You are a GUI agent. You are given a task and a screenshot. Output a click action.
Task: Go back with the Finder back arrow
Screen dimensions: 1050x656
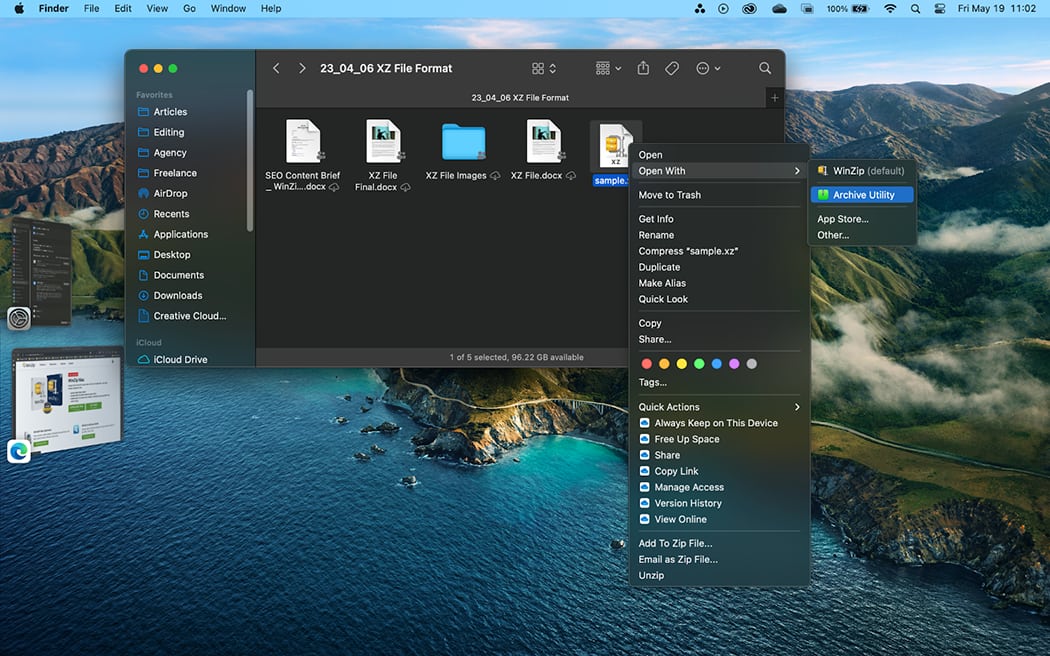[x=276, y=68]
